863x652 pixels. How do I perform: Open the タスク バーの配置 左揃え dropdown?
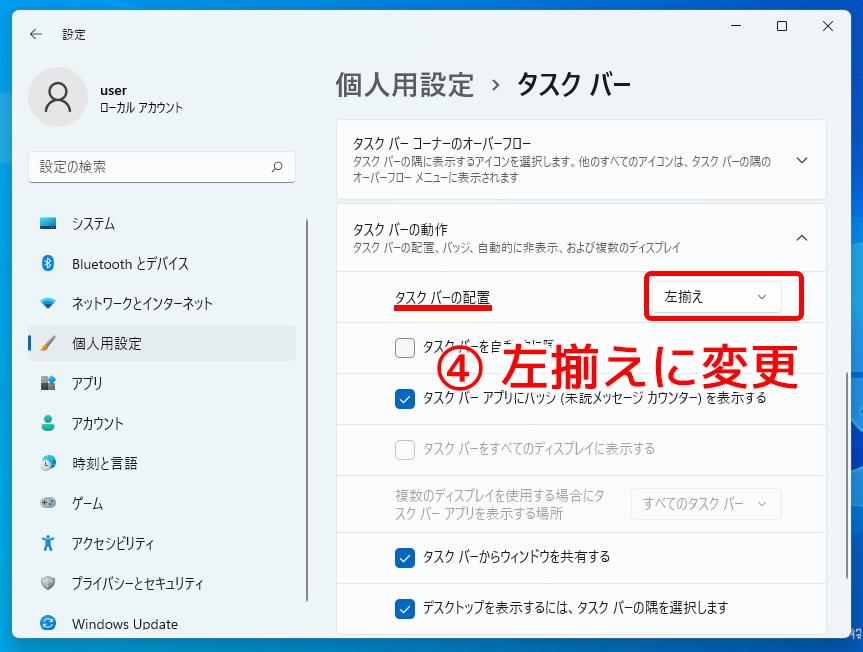(716, 297)
